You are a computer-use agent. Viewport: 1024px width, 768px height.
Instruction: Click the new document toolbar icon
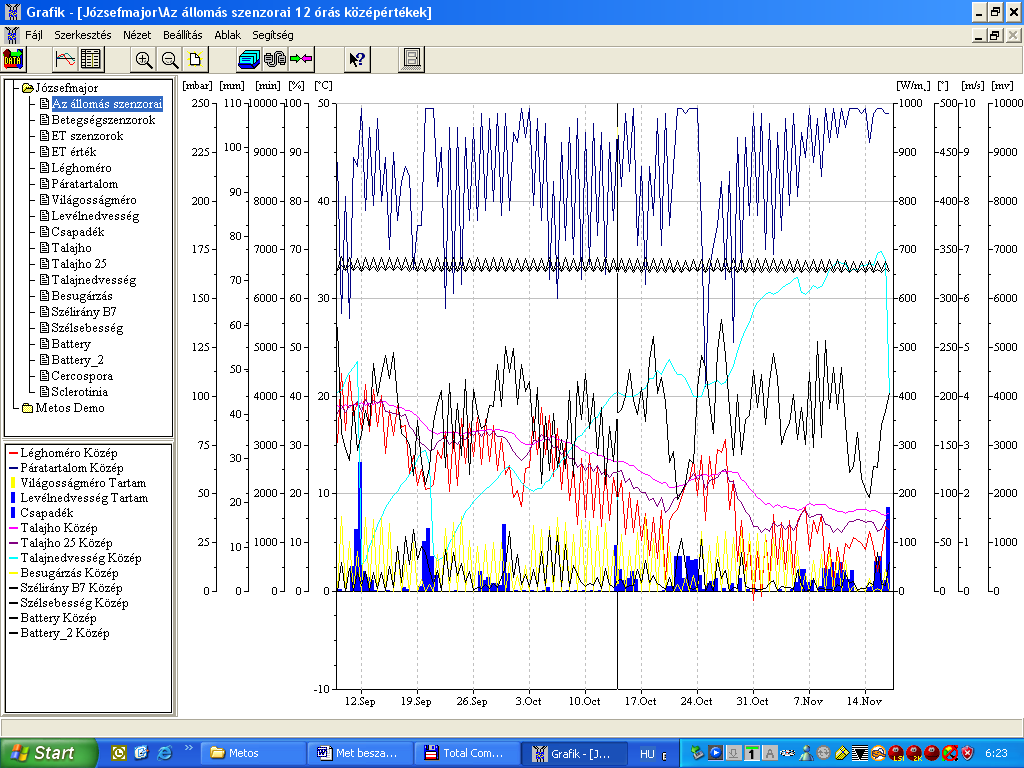tap(195, 60)
